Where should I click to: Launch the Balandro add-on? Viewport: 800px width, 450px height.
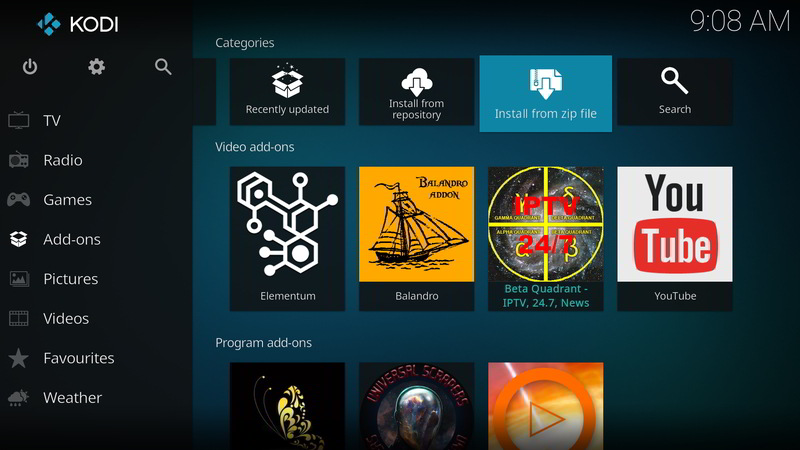pos(416,238)
